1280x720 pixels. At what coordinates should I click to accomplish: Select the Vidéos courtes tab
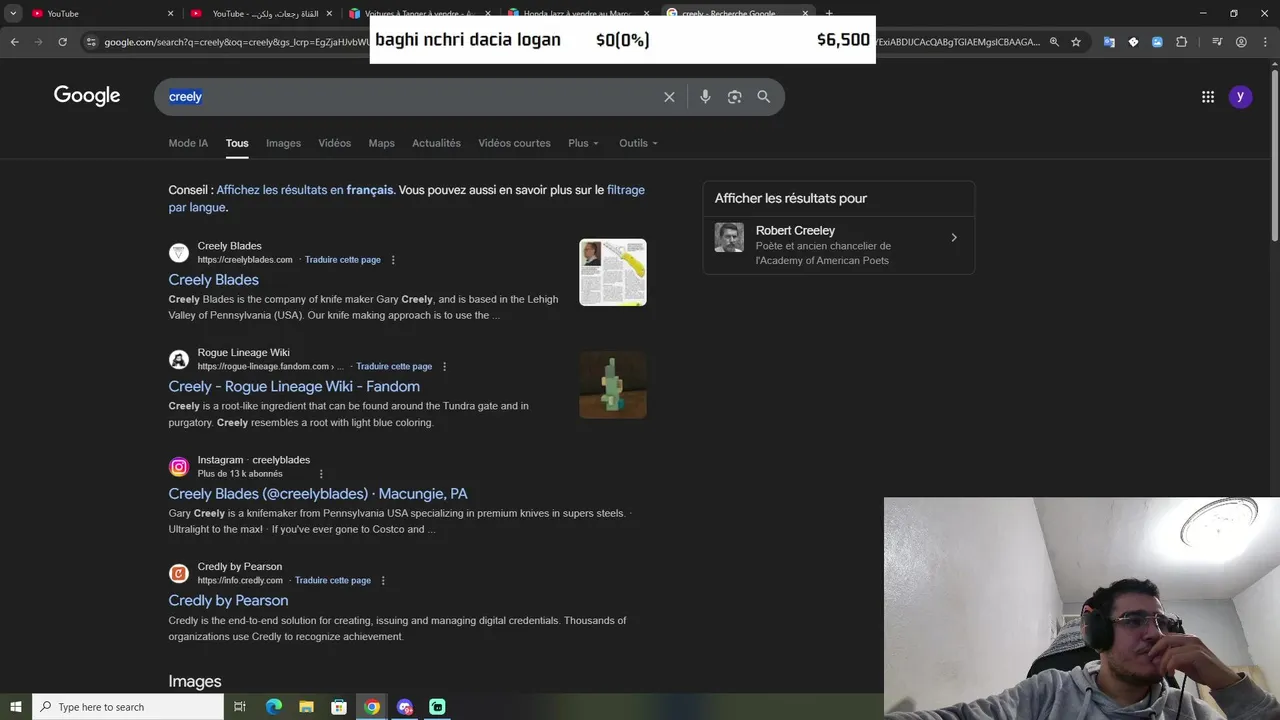click(514, 143)
